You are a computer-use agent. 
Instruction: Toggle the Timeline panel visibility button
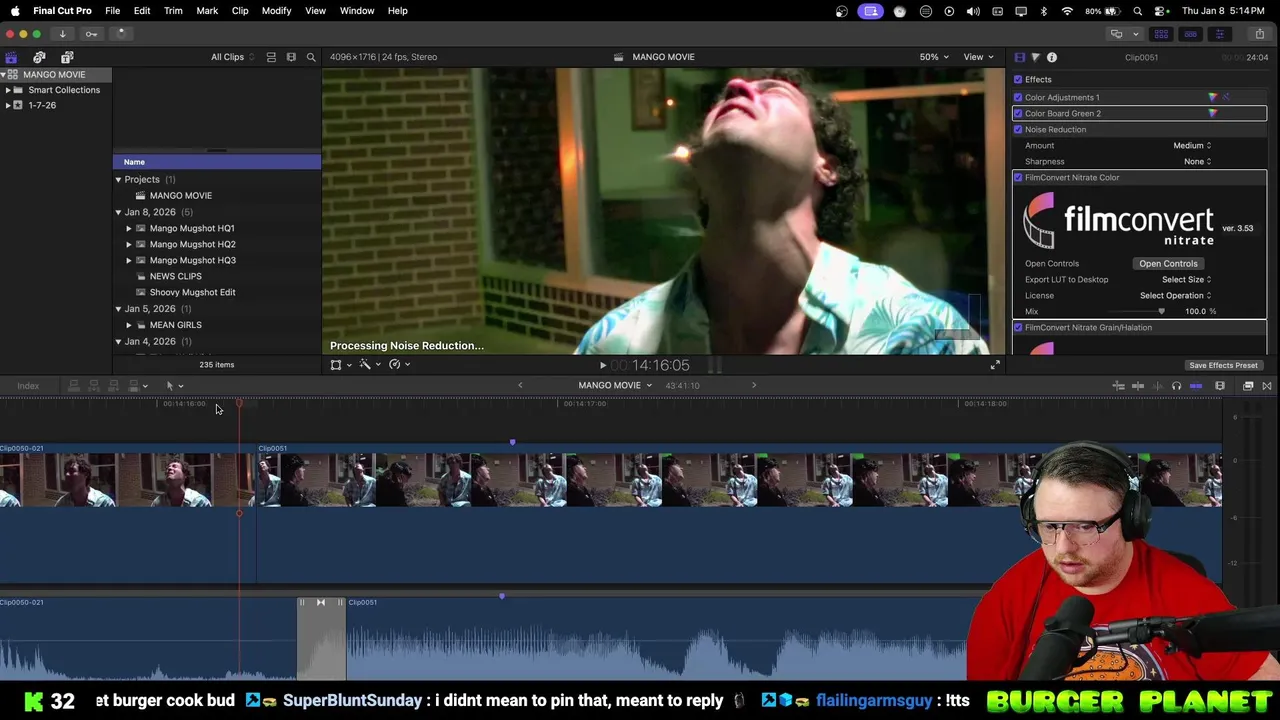1190,34
